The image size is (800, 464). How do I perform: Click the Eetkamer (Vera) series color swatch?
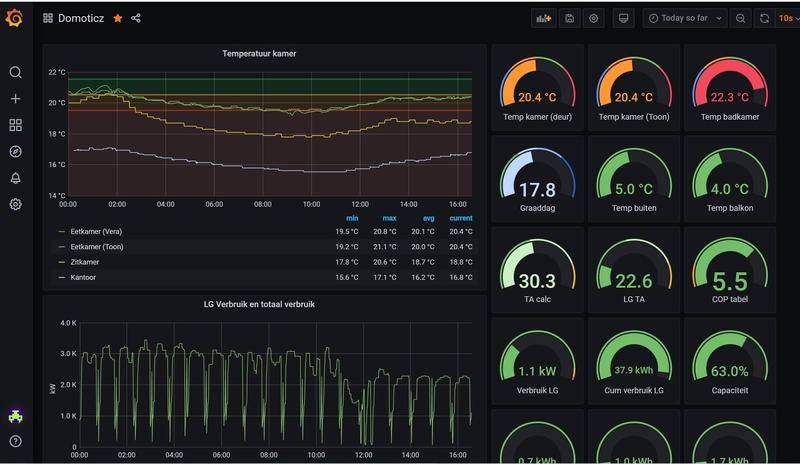click(x=62, y=232)
